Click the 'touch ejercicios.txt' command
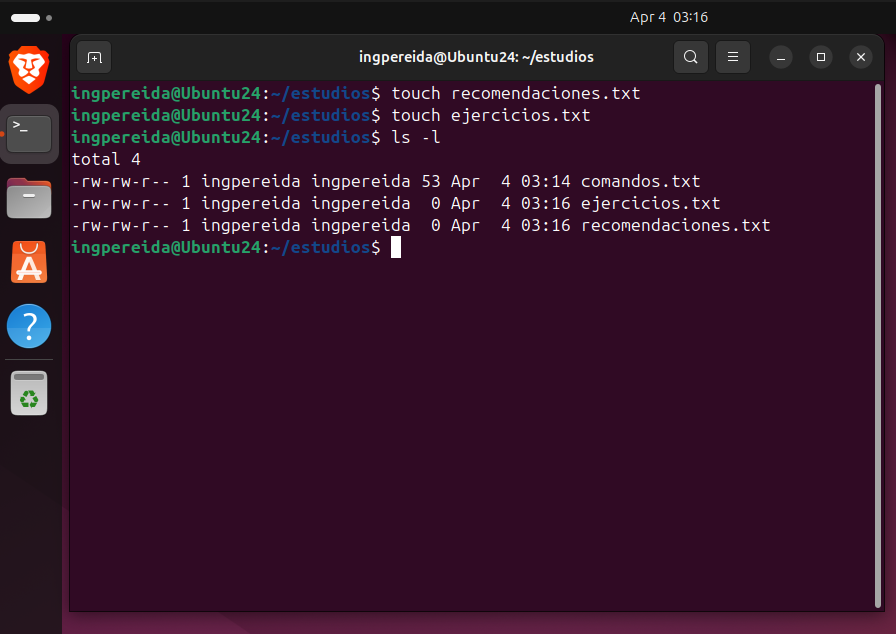Screen dimensions: 896x634 point(491,115)
